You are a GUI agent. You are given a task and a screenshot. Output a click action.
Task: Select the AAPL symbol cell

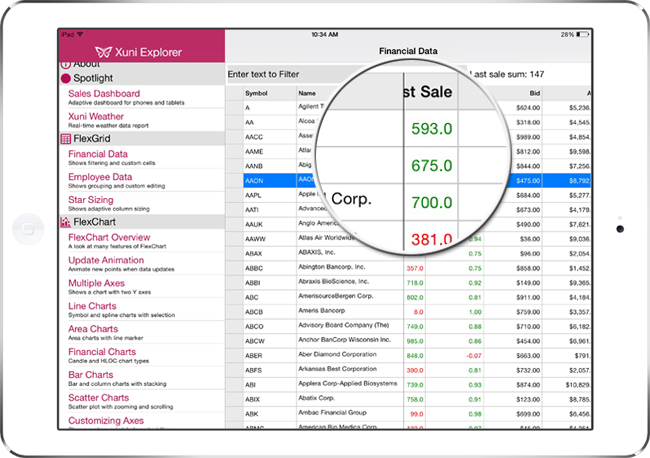270,195
